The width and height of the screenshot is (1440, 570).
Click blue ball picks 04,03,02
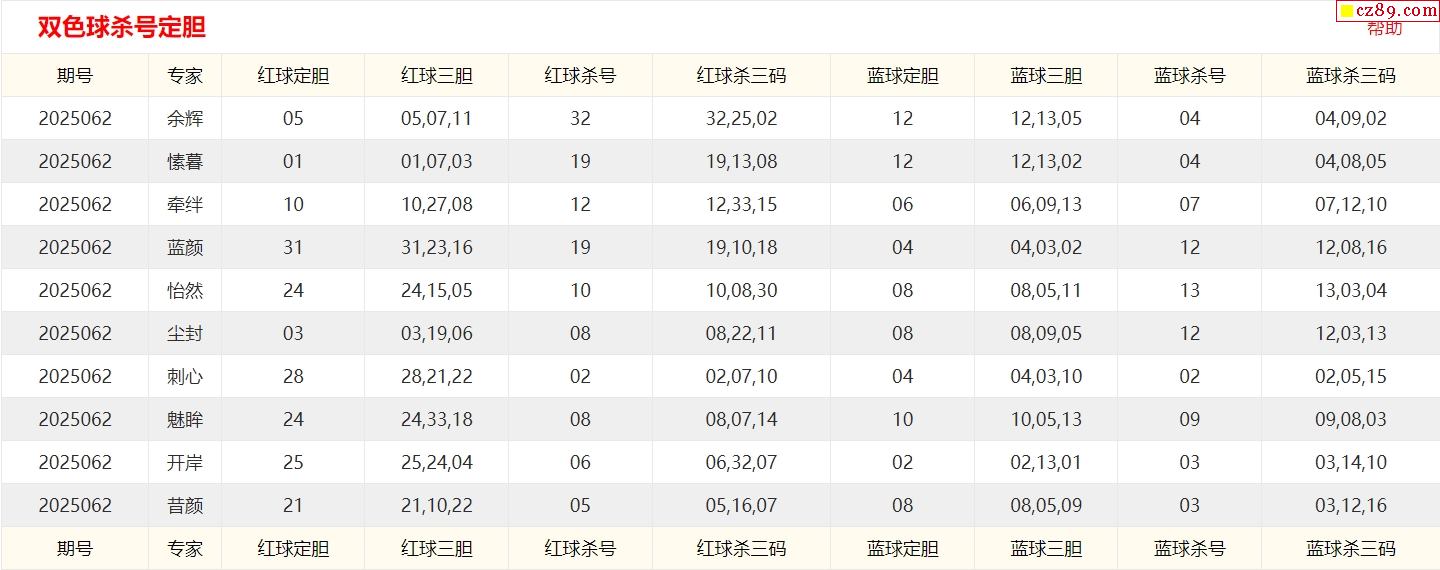pos(1046,248)
